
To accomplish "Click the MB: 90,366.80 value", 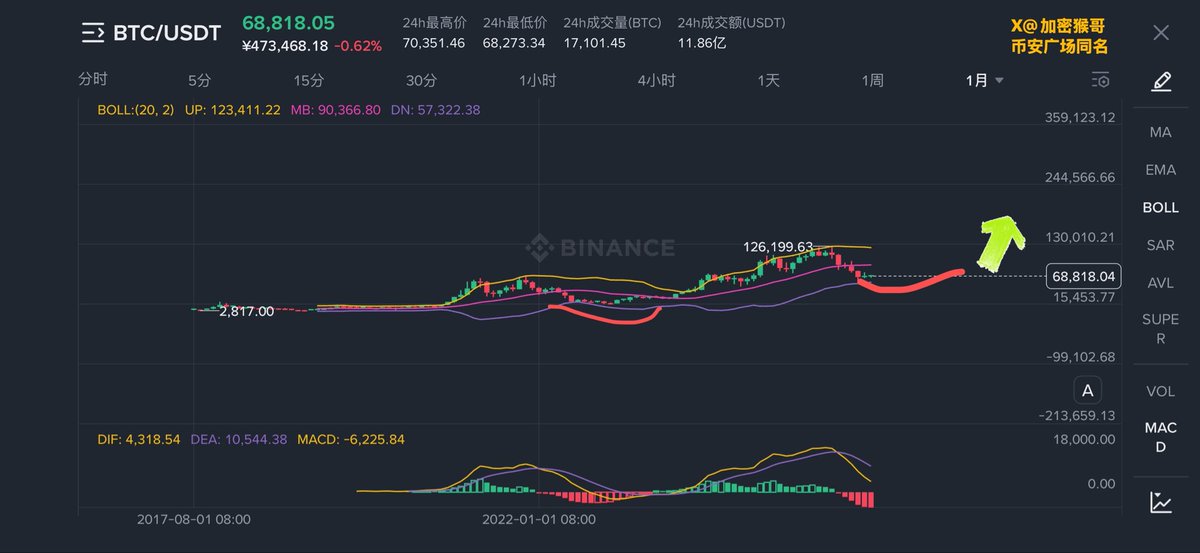I will 336,110.
